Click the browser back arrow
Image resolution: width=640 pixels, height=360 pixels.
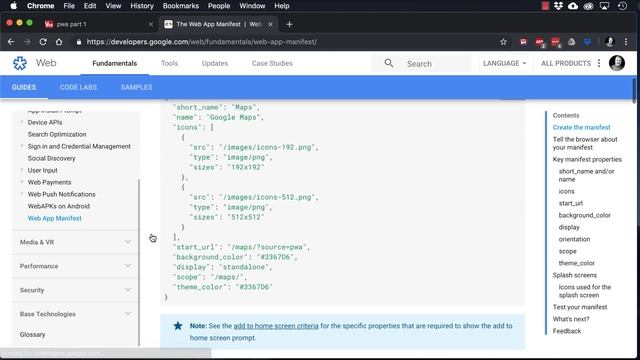click(x=11, y=42)
